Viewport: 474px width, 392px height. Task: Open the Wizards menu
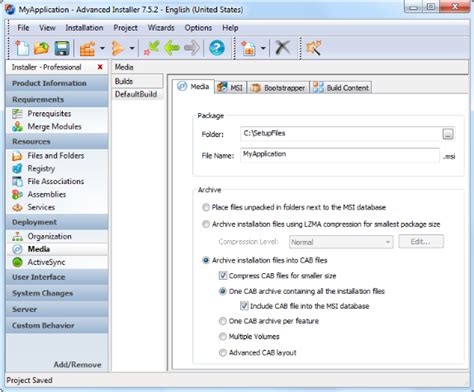pyautogui.click(x=161, y=28)
